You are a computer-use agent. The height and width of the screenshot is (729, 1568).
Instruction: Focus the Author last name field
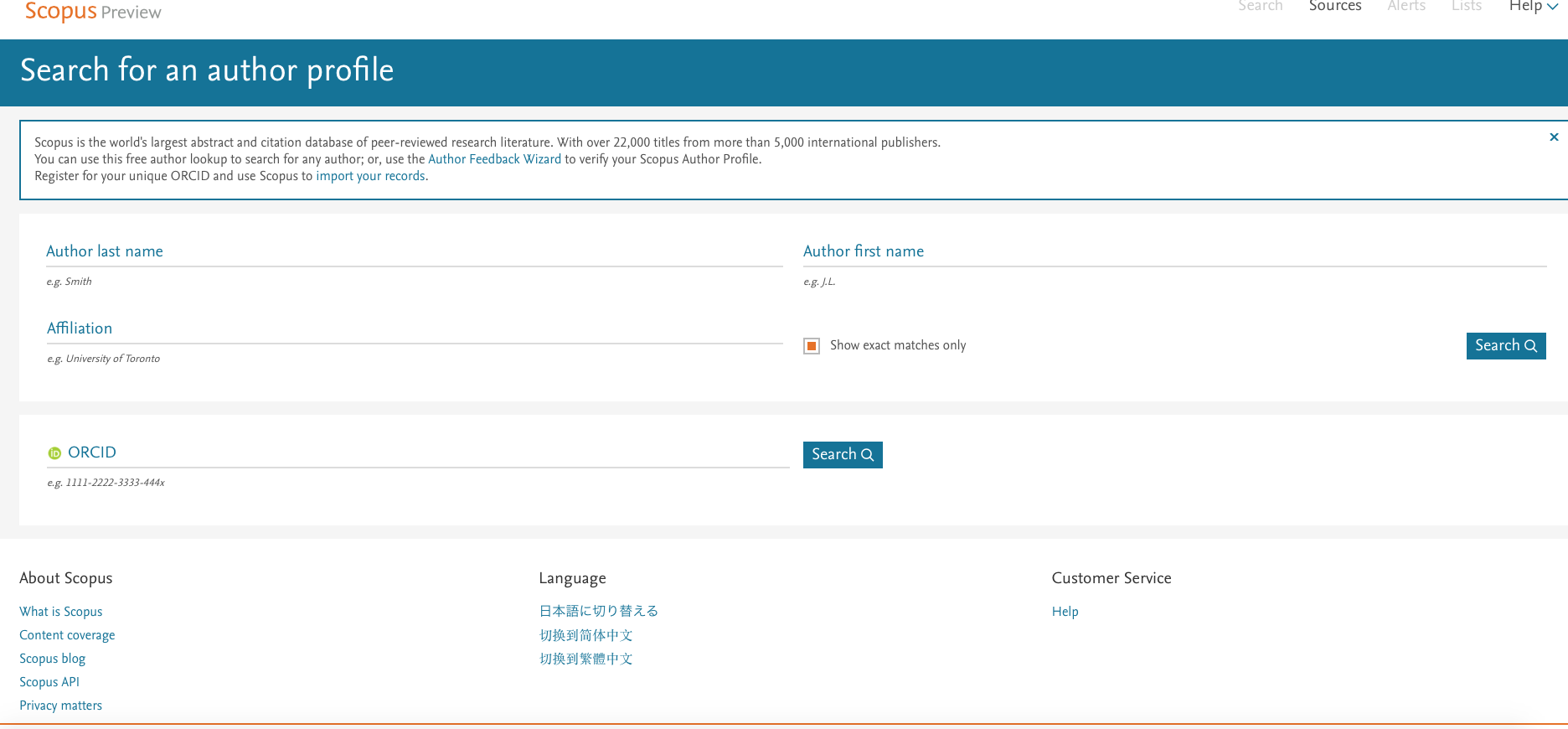click(415, 251)
